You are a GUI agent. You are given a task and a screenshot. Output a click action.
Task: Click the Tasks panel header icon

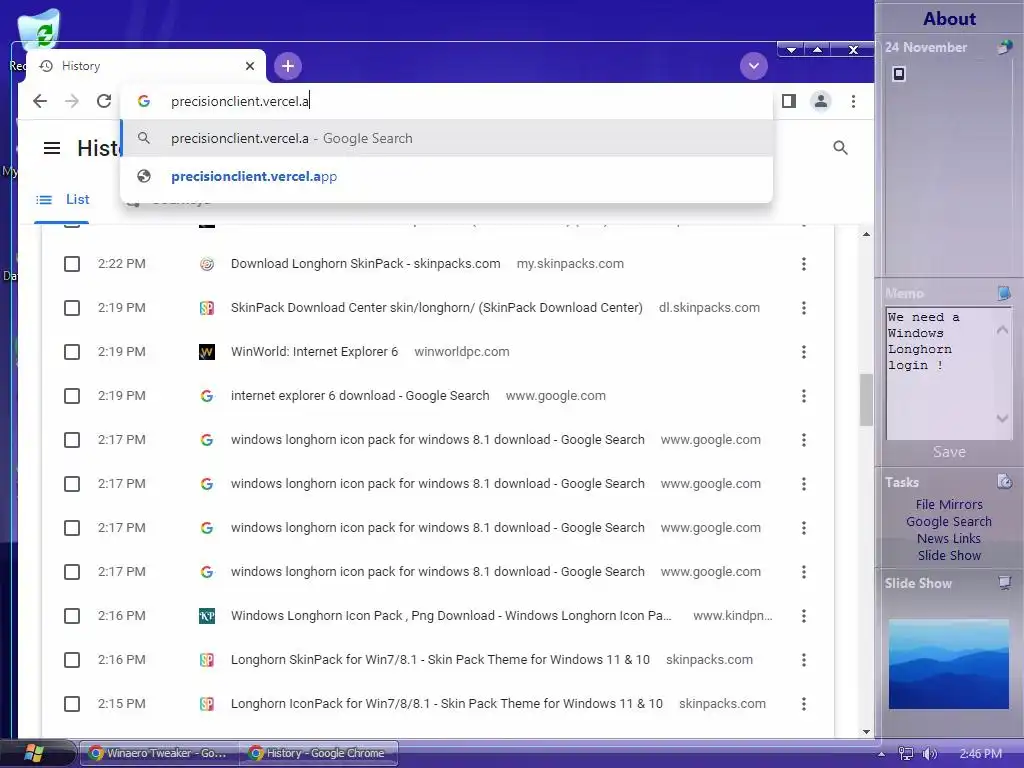tap(1004, 482)
